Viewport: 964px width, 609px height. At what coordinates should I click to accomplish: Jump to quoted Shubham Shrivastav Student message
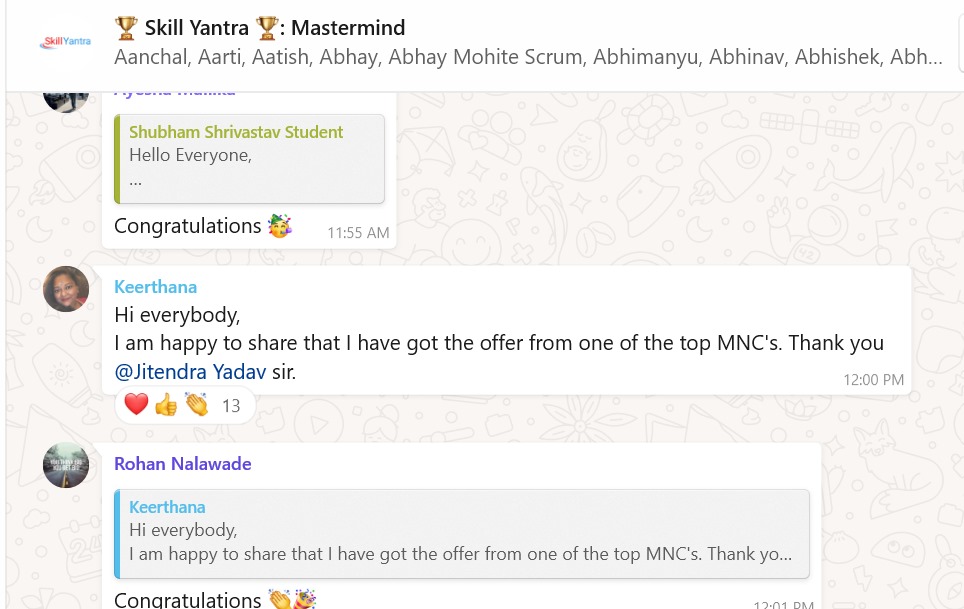coord(249,158)
